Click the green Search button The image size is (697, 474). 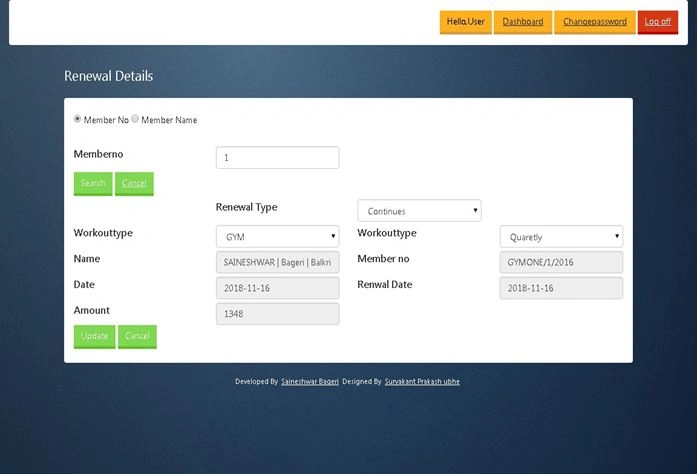tap(93, 183)
